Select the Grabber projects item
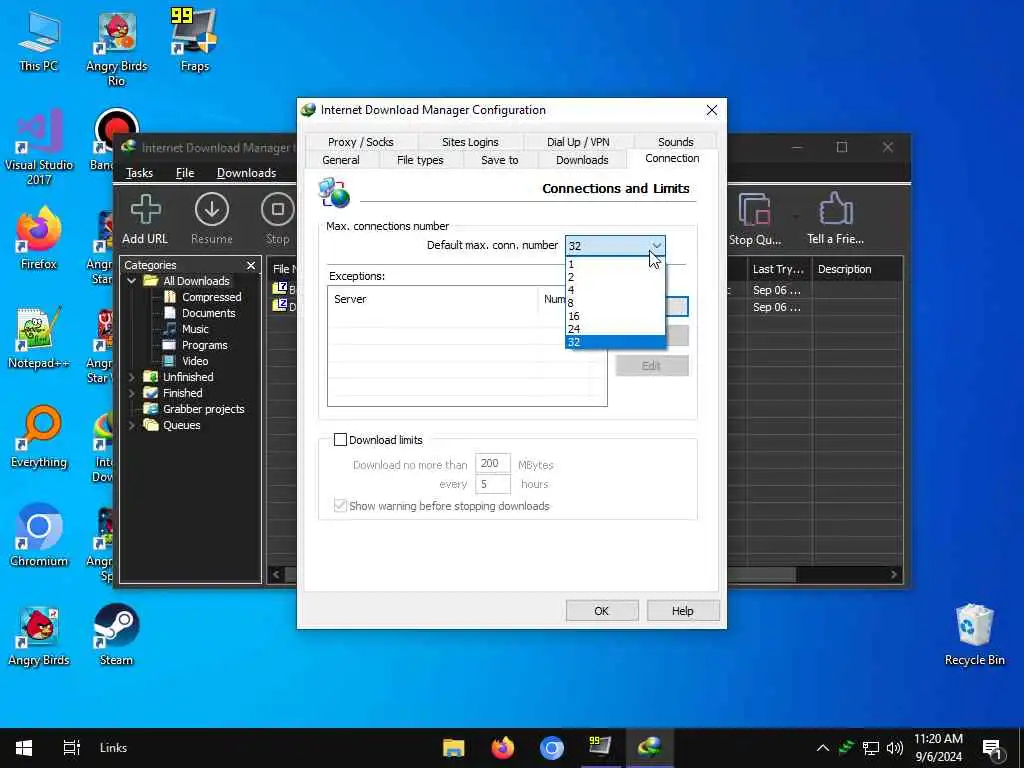Screen dimensions: 1024x768 (x=203, y=409)
